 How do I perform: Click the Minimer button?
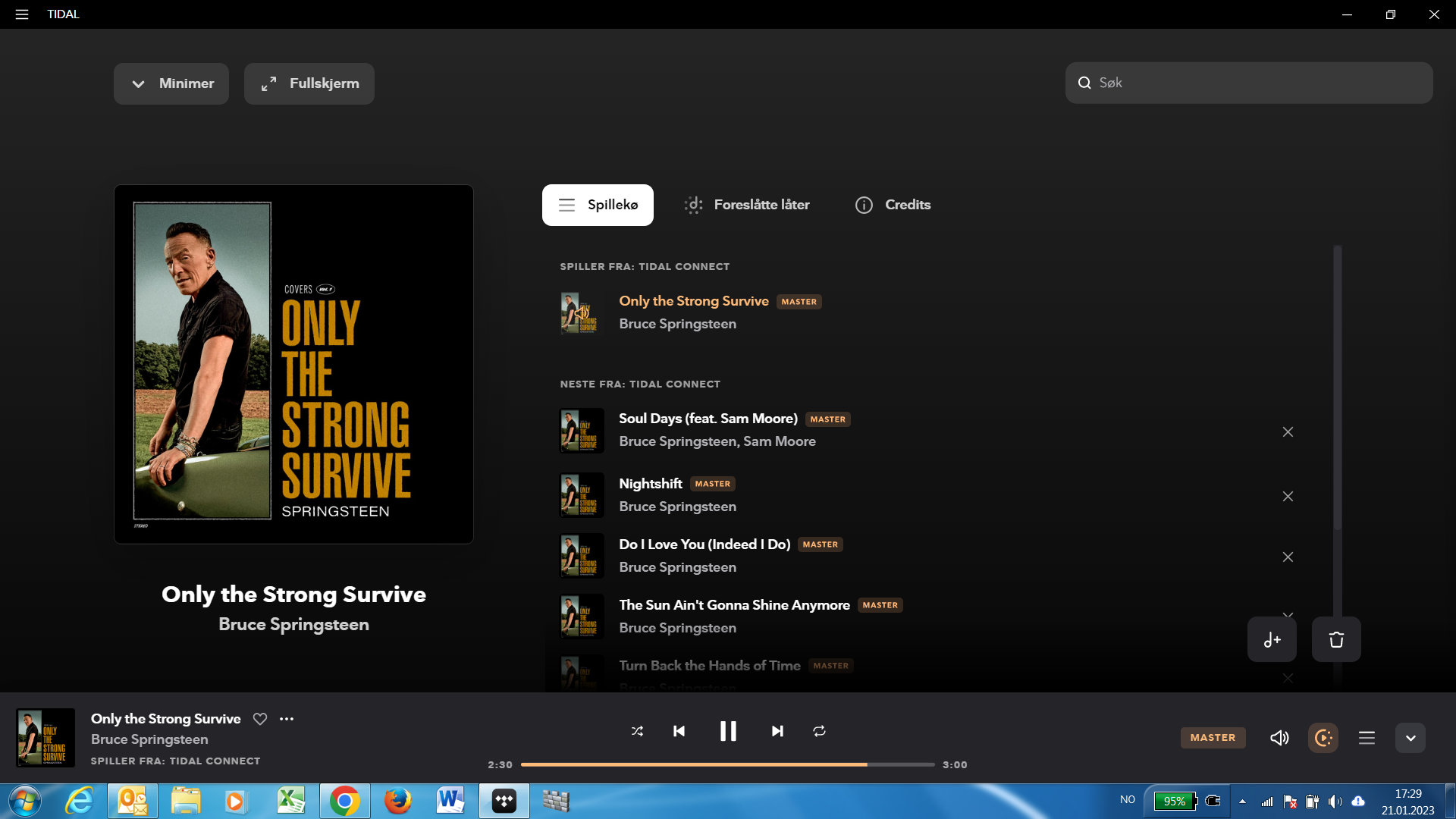pos(171,83)
